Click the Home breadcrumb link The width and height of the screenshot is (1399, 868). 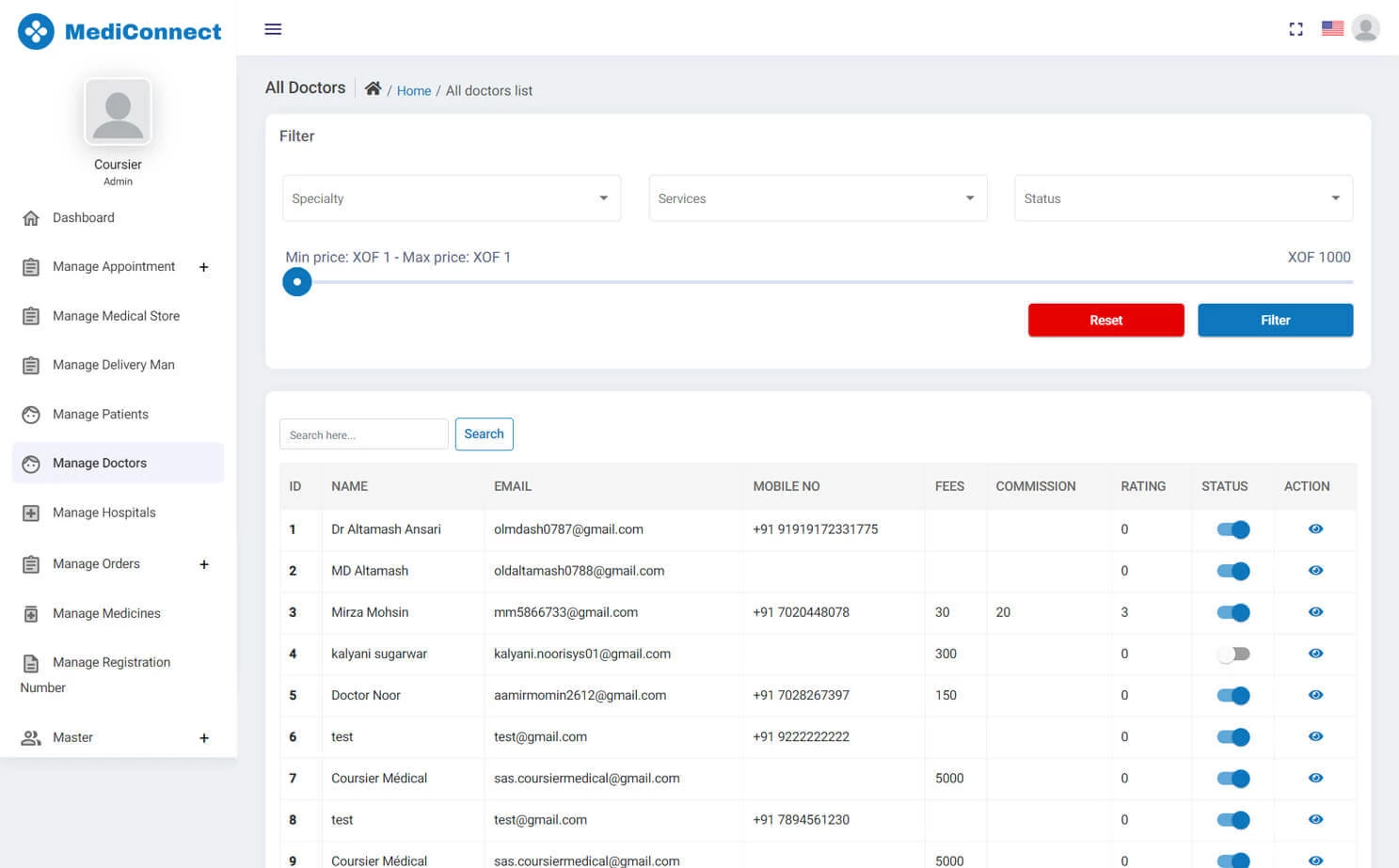click(414, 90)
